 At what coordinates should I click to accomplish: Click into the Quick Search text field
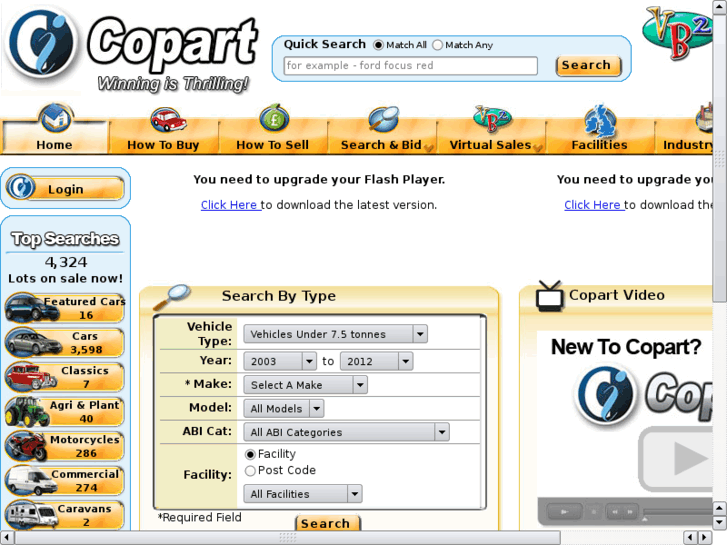pyautogui.click(x=411, y=65)
